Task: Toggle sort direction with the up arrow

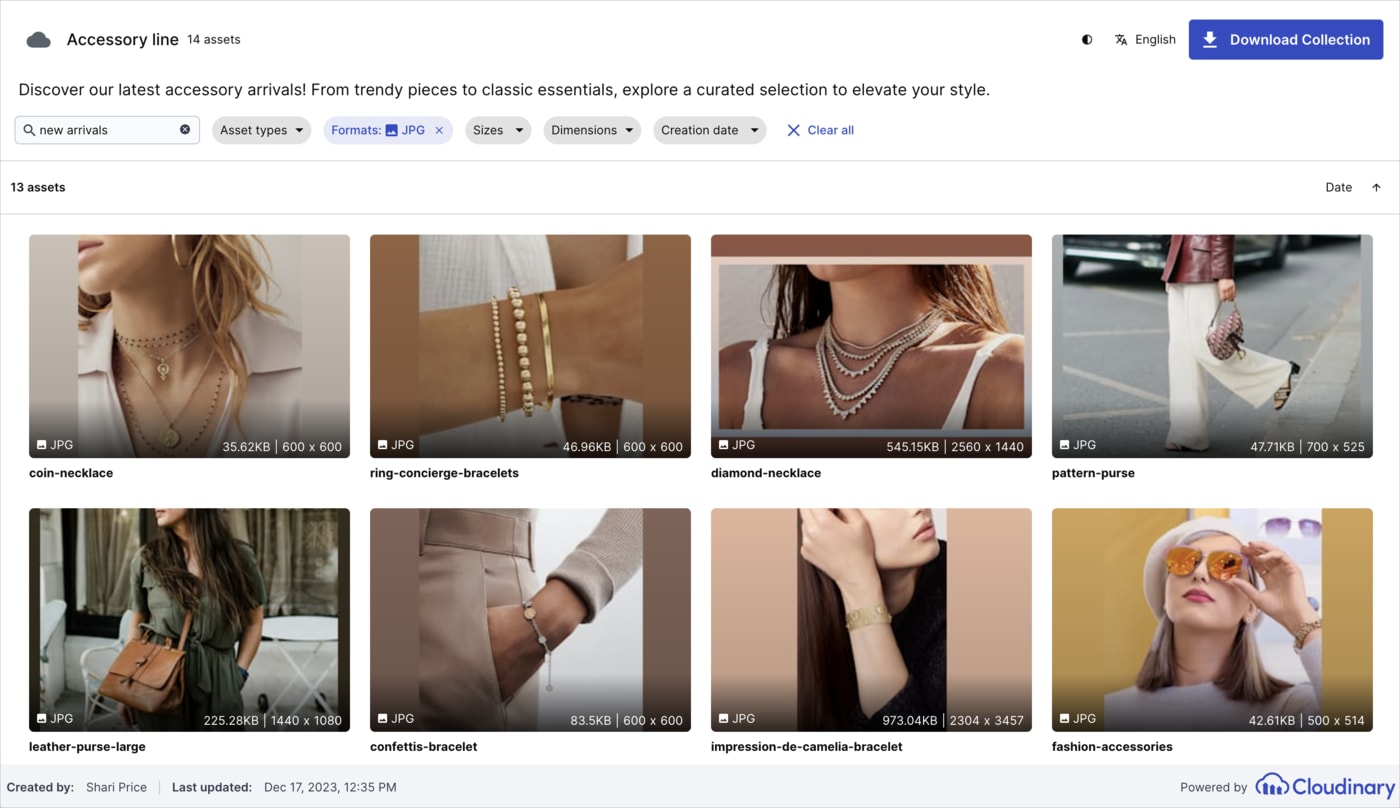Action: (x=1376, y=187)
